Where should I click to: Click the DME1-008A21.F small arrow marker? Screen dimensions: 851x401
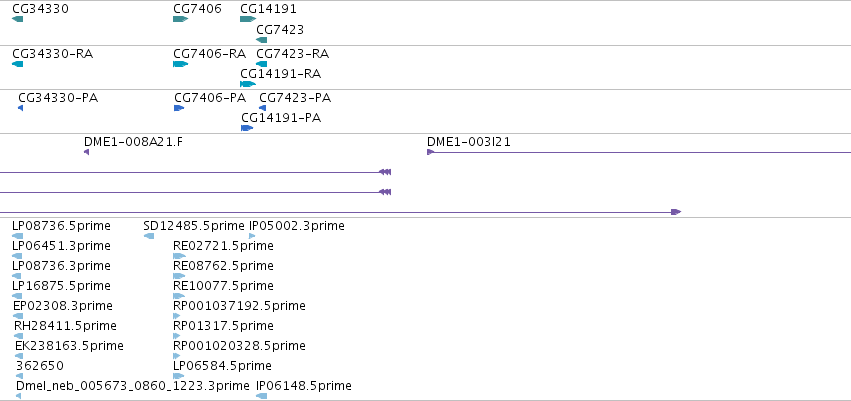point(86,152)
